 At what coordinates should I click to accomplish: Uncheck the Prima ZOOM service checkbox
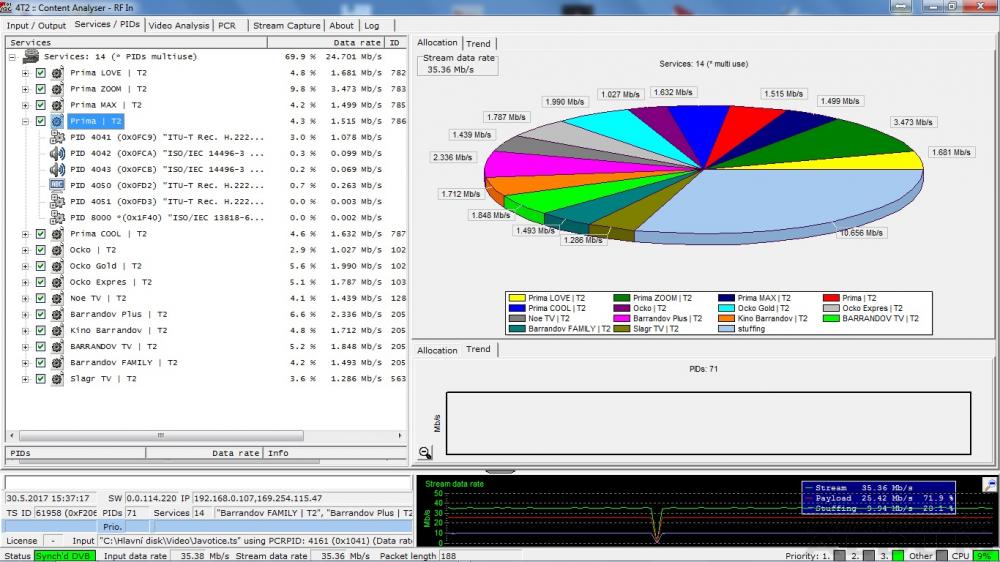coord(41,89)
